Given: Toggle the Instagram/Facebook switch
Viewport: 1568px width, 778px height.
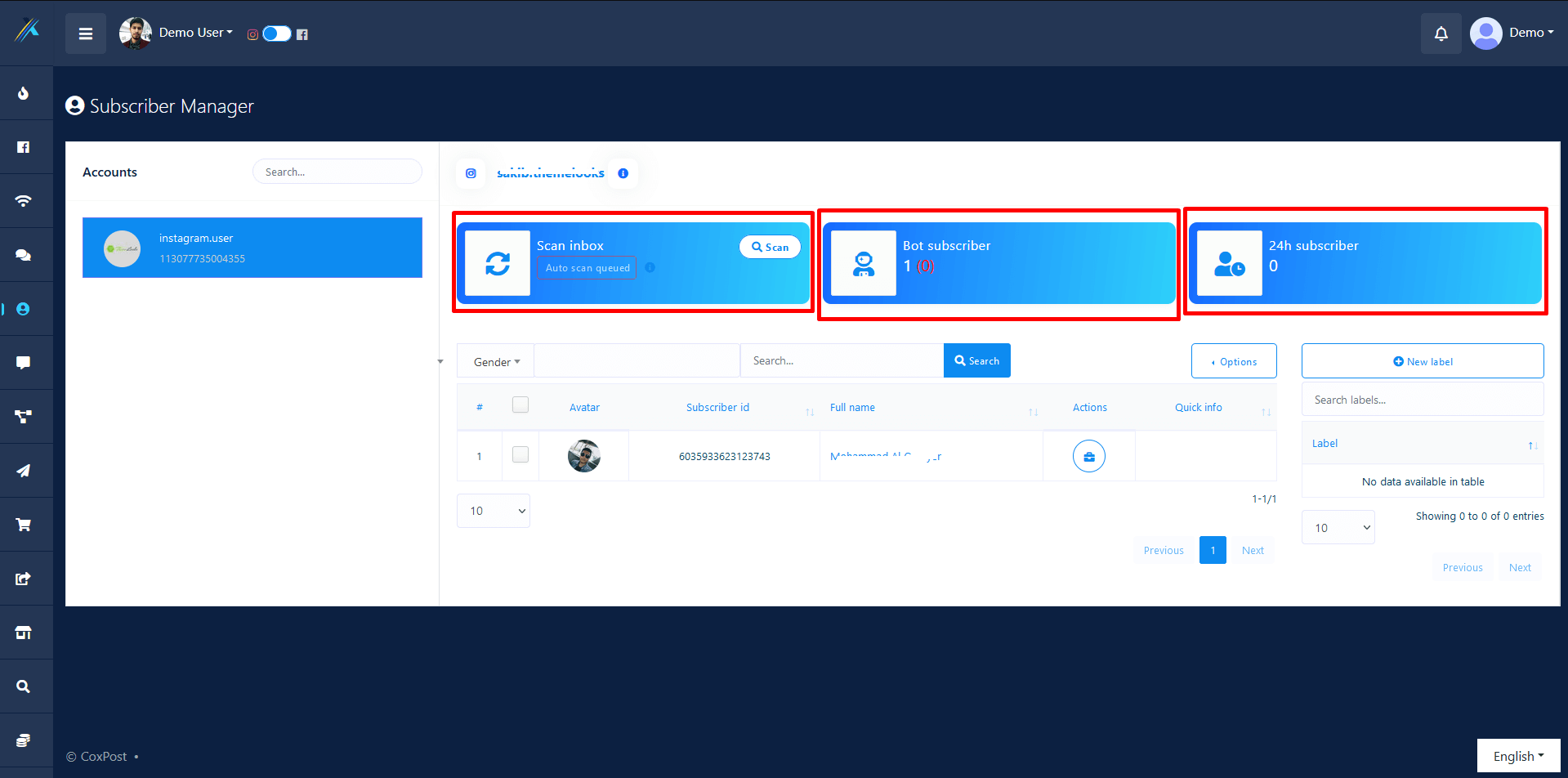Looking at the screenshot, I should point(277,34).
